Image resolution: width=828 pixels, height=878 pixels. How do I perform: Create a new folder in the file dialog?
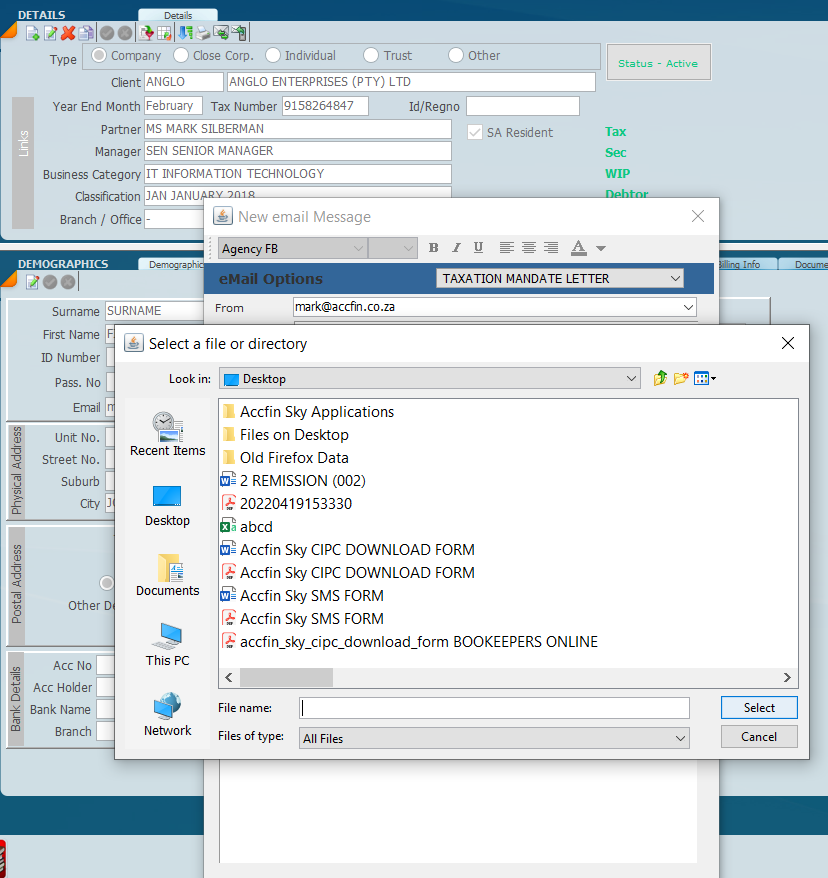[681, 378]
